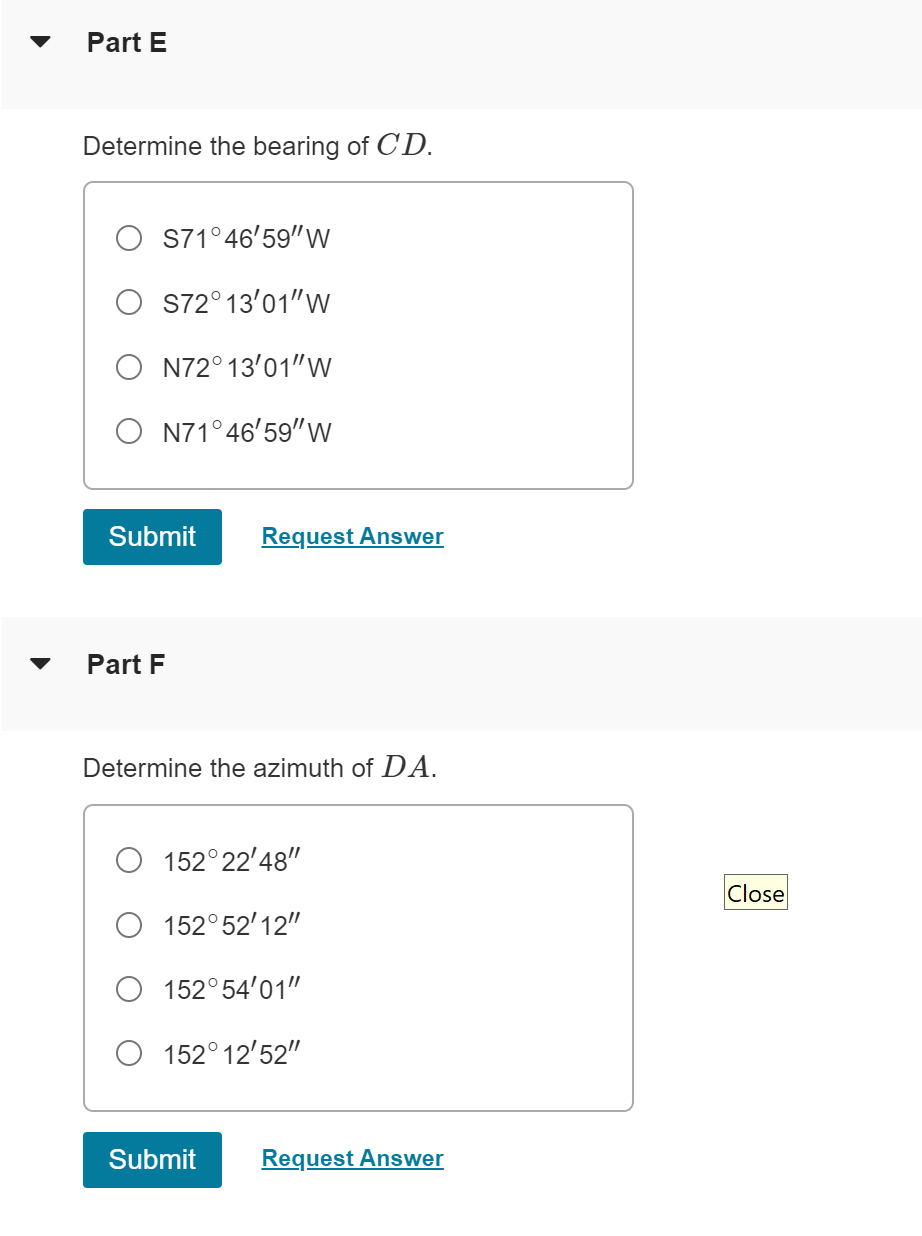The height and width of the screenshot is (1236, 922).
Task: Click the disclosure triangle next to Part E
Action: [38, 42]
